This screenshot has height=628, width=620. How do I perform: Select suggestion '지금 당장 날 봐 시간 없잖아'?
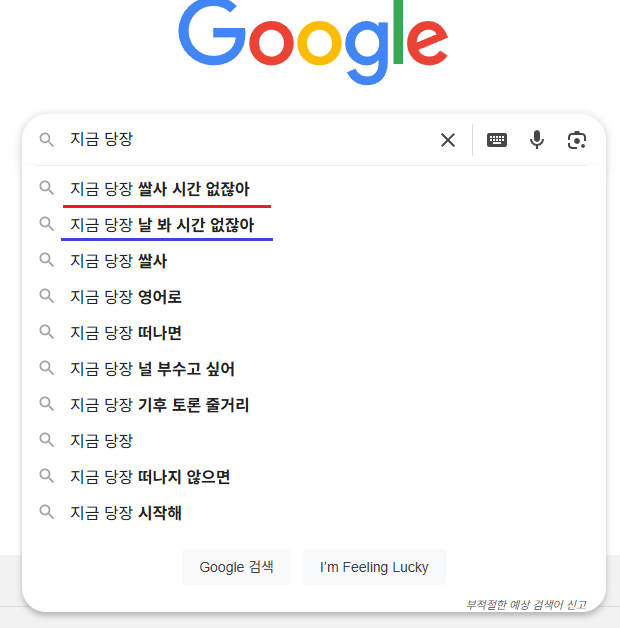point(314,225)
